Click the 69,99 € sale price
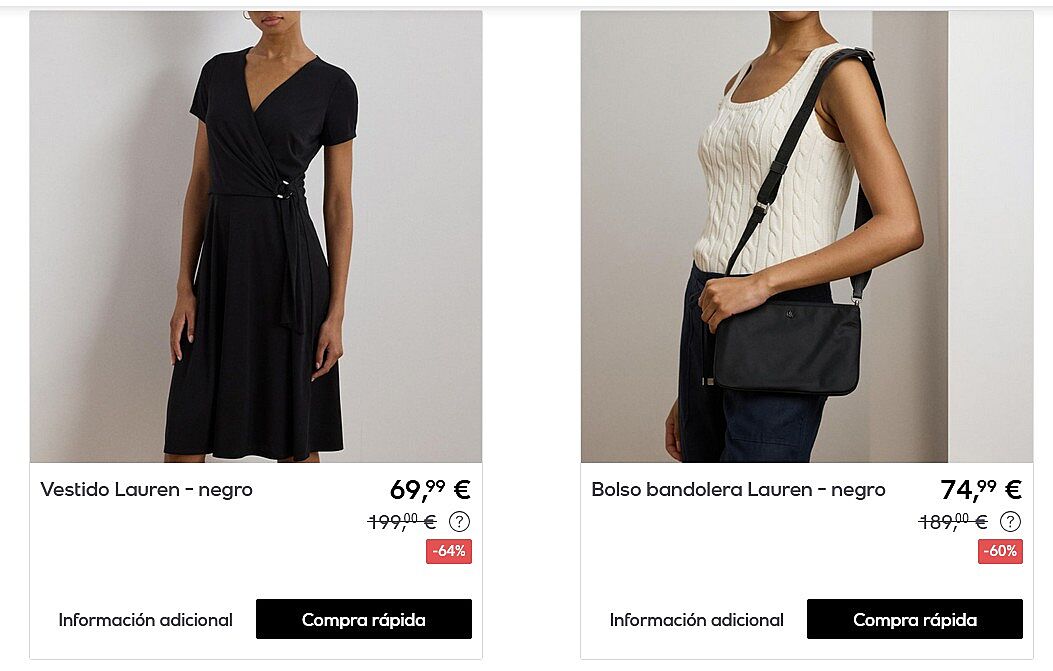Viewport: 1053px width, 671px height. [x=430, y=489]
